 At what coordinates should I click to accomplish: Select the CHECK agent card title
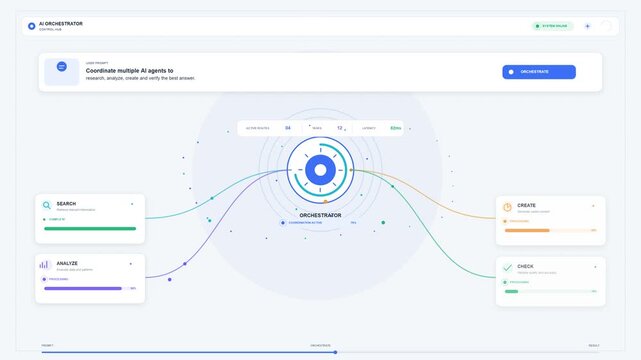pyautogui.click(x=525, y=266)
